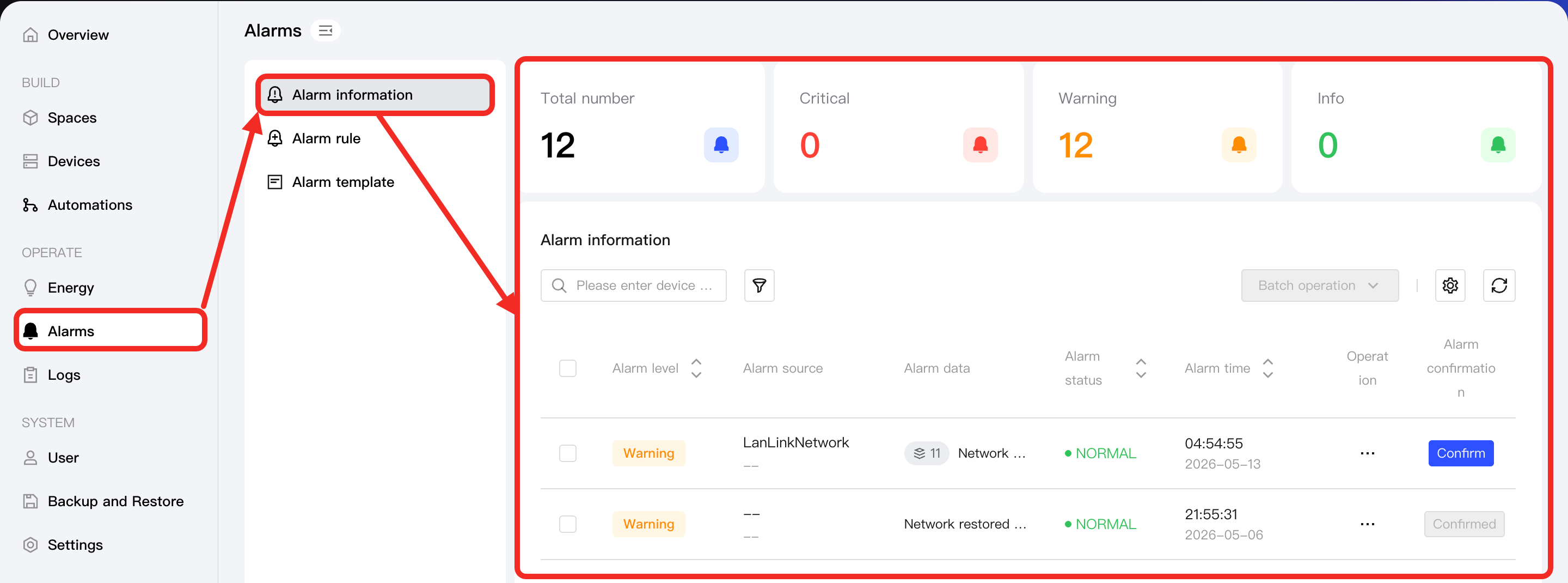Check the 21:55:31 alarm row checkbox
Image resolution: width=1568 pixels, height=583 pixels.
pyautogui.click(x=567, y=524)
